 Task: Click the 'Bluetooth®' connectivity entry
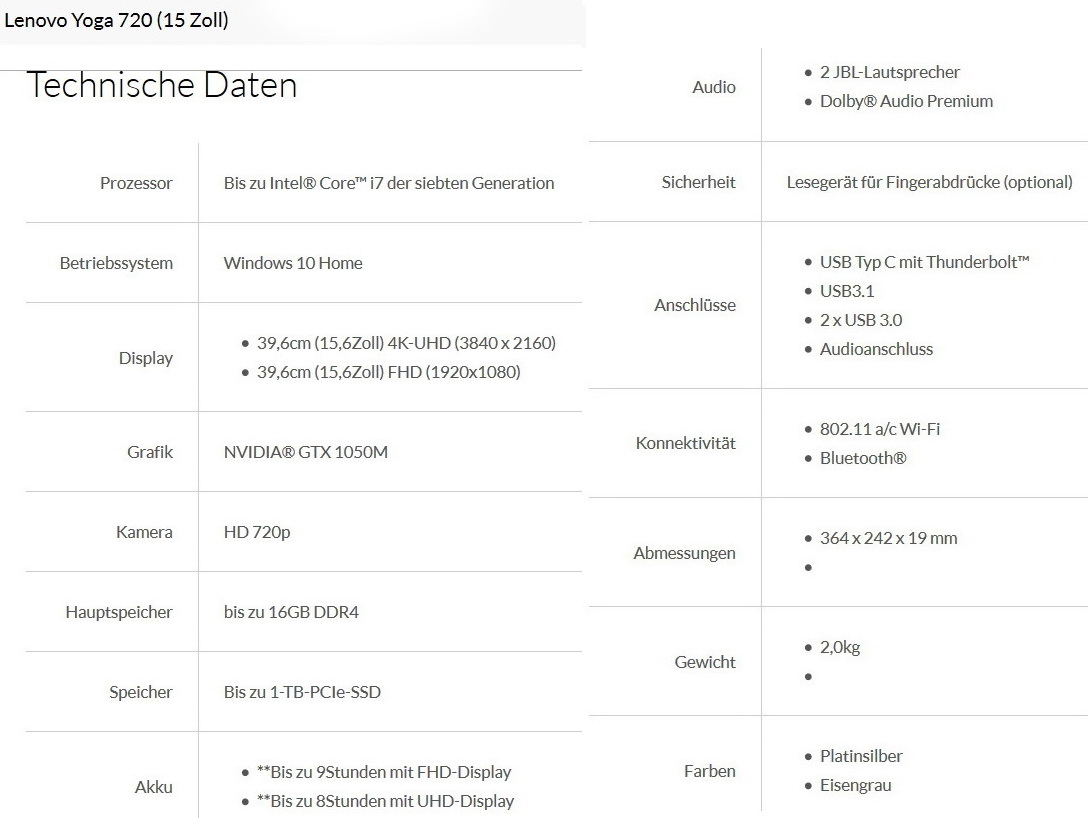[862, 458]
